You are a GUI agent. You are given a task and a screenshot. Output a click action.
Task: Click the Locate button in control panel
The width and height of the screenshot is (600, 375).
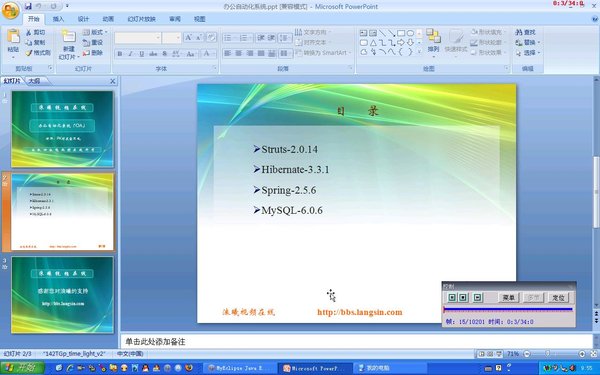pyautogui.click(x=558, y=297)
